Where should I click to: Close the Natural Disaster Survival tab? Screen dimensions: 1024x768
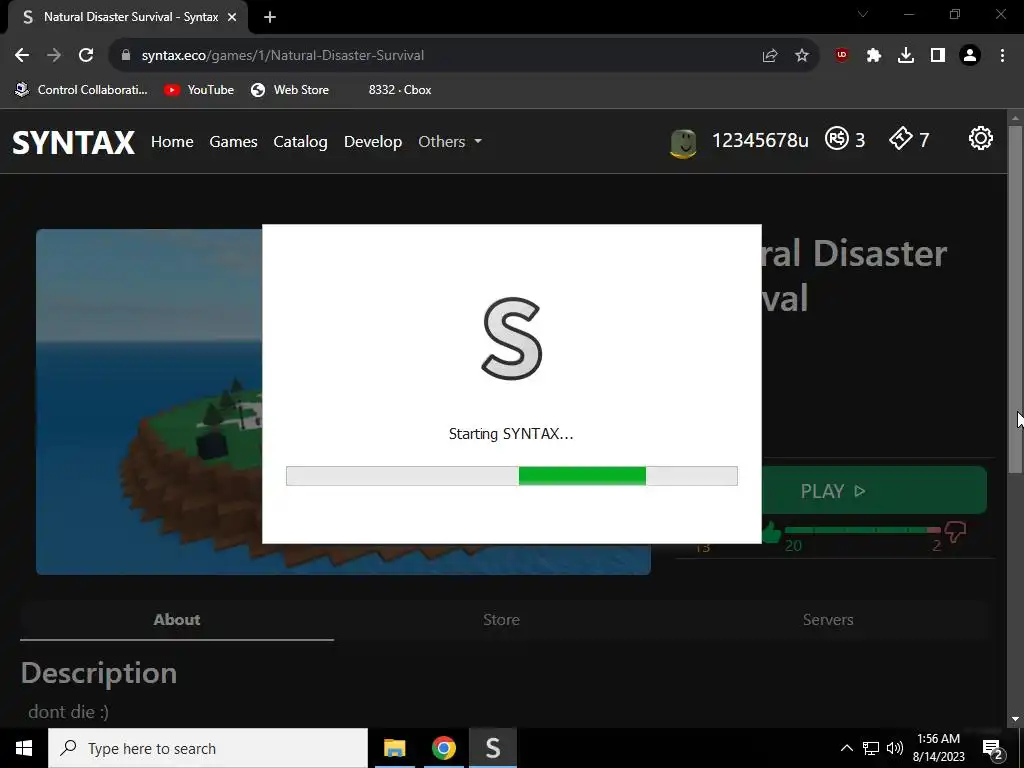click(x=232, y=18)
